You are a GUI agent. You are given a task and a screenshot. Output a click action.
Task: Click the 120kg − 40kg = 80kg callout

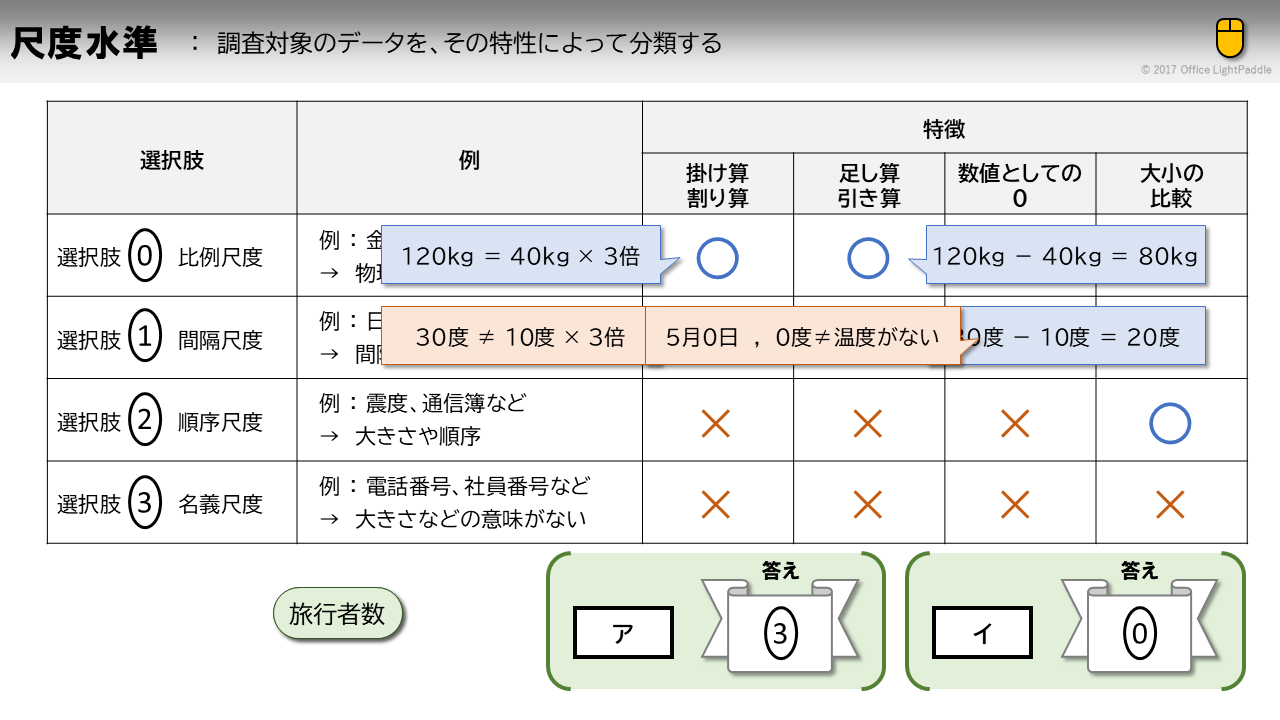(x=1064, y=256)
